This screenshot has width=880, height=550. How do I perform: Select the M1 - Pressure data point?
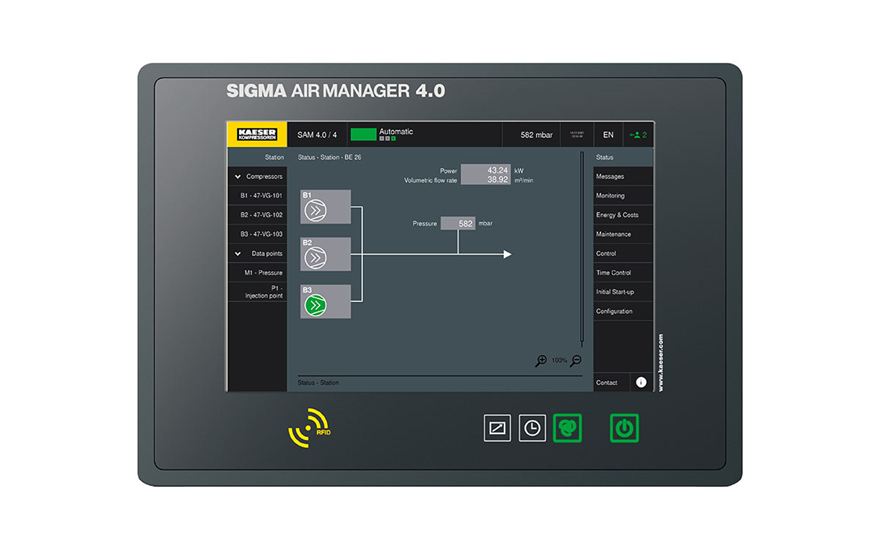tap(258, 272)
